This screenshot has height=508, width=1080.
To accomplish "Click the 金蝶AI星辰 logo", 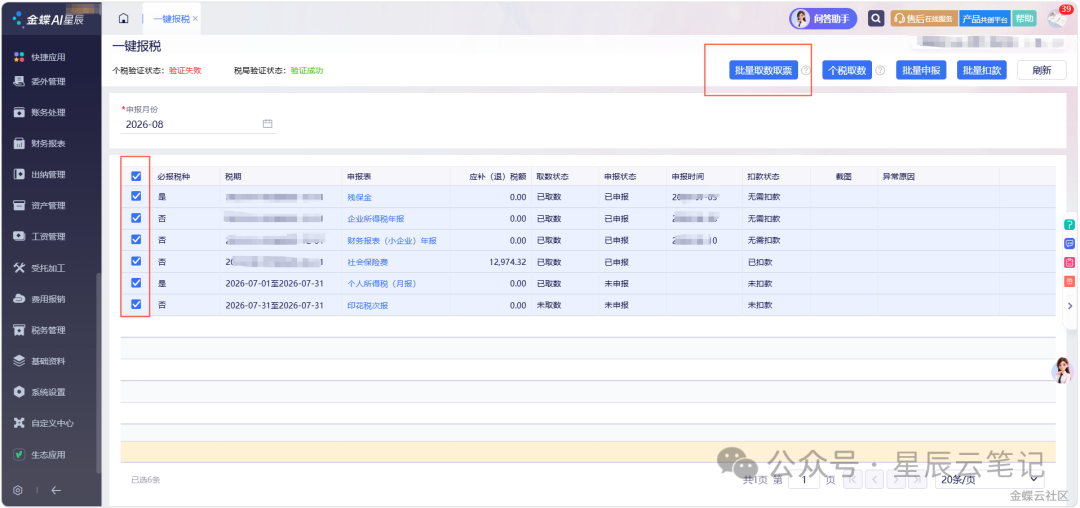I will click(x=48, y=19).
